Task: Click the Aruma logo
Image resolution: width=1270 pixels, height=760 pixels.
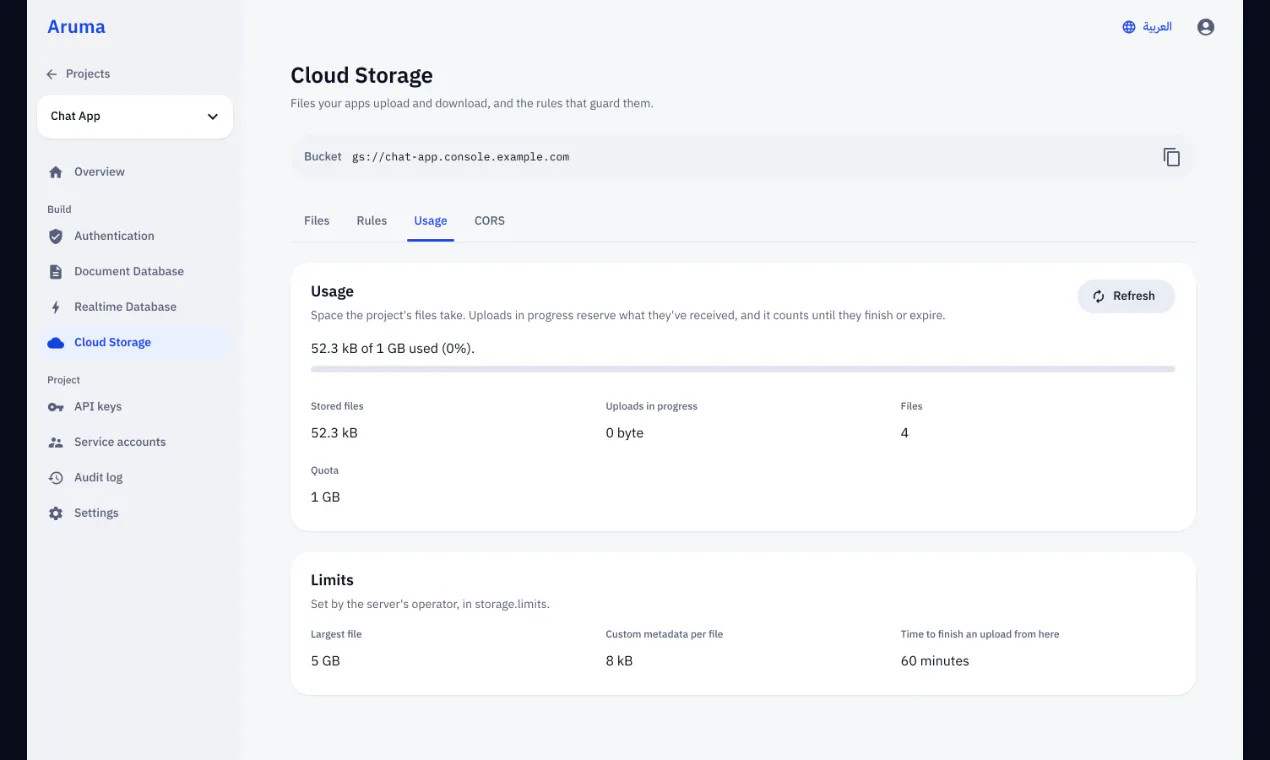Action: [x=76, y=27]
